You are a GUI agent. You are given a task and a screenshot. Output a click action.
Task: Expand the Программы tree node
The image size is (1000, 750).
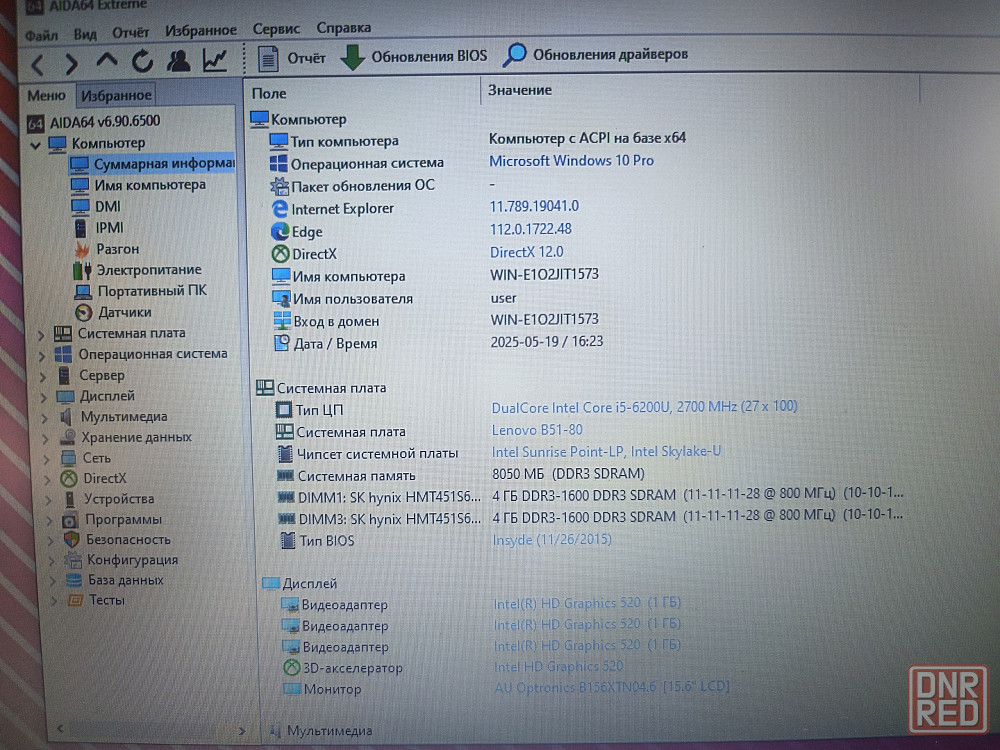[50, 520]
